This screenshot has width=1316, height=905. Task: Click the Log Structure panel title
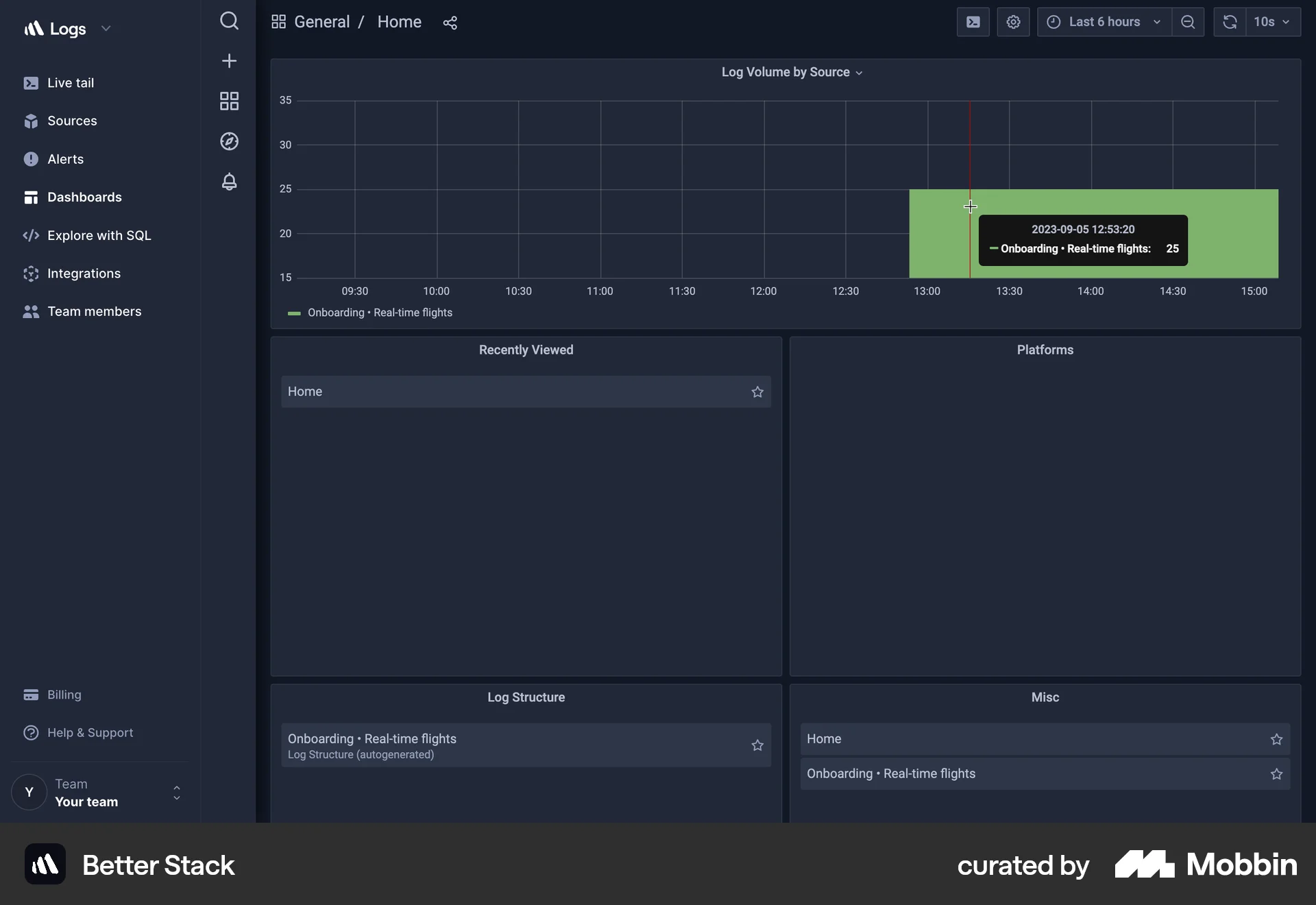tap(526, 697)
